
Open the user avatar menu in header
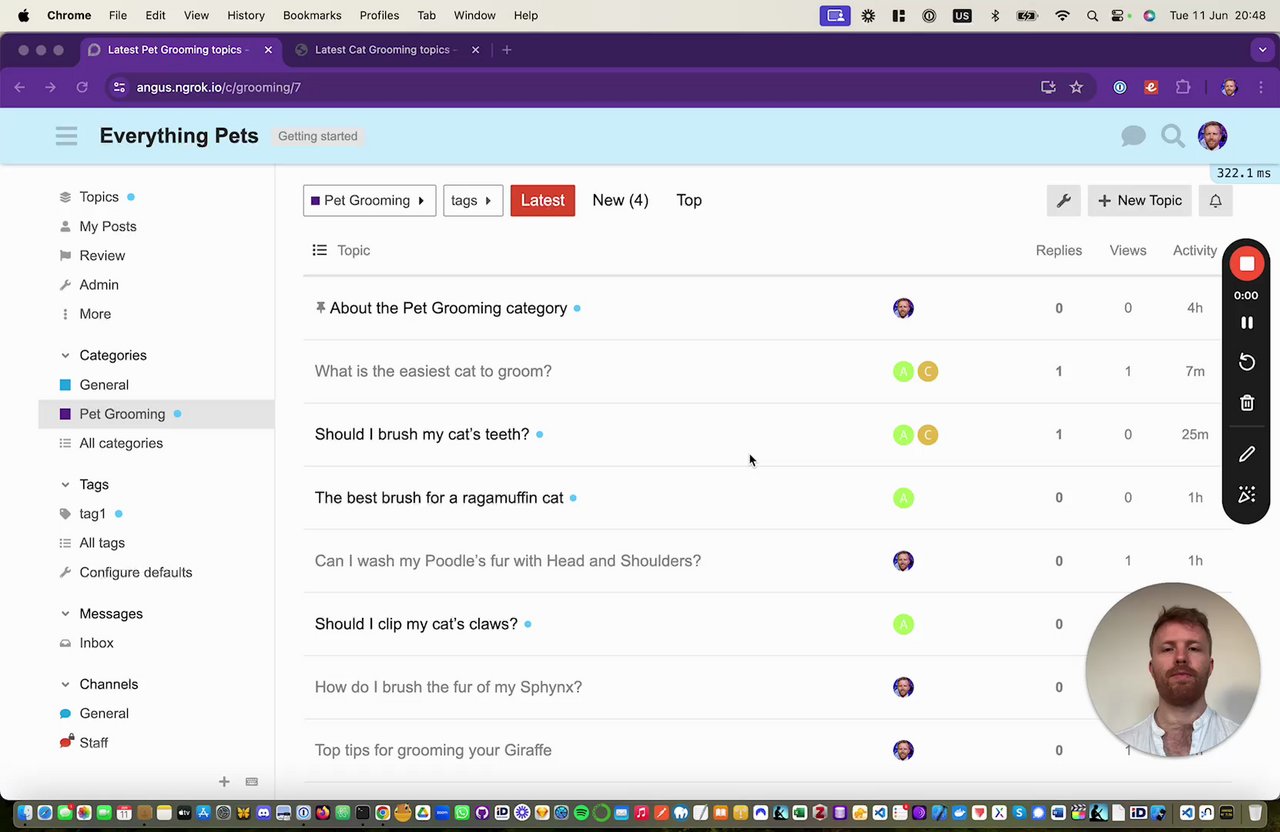coord(1212,136)
